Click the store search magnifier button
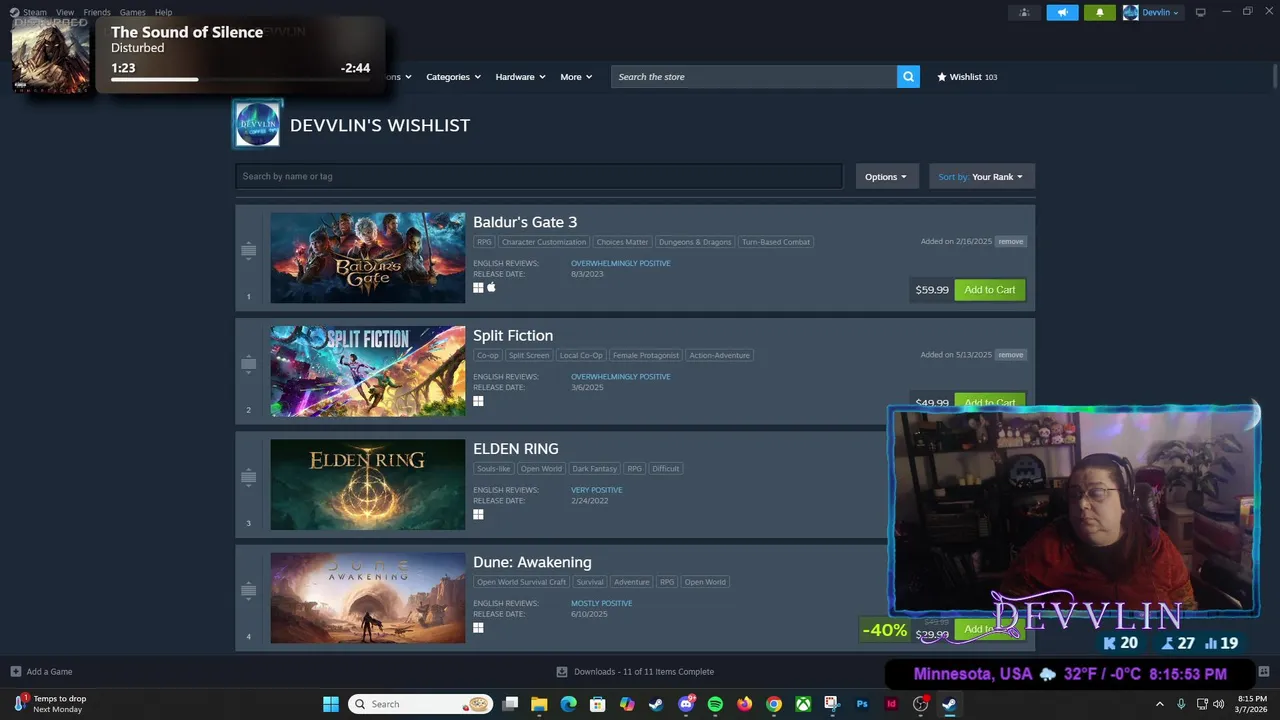1280x720 pixels. point(908,77)
